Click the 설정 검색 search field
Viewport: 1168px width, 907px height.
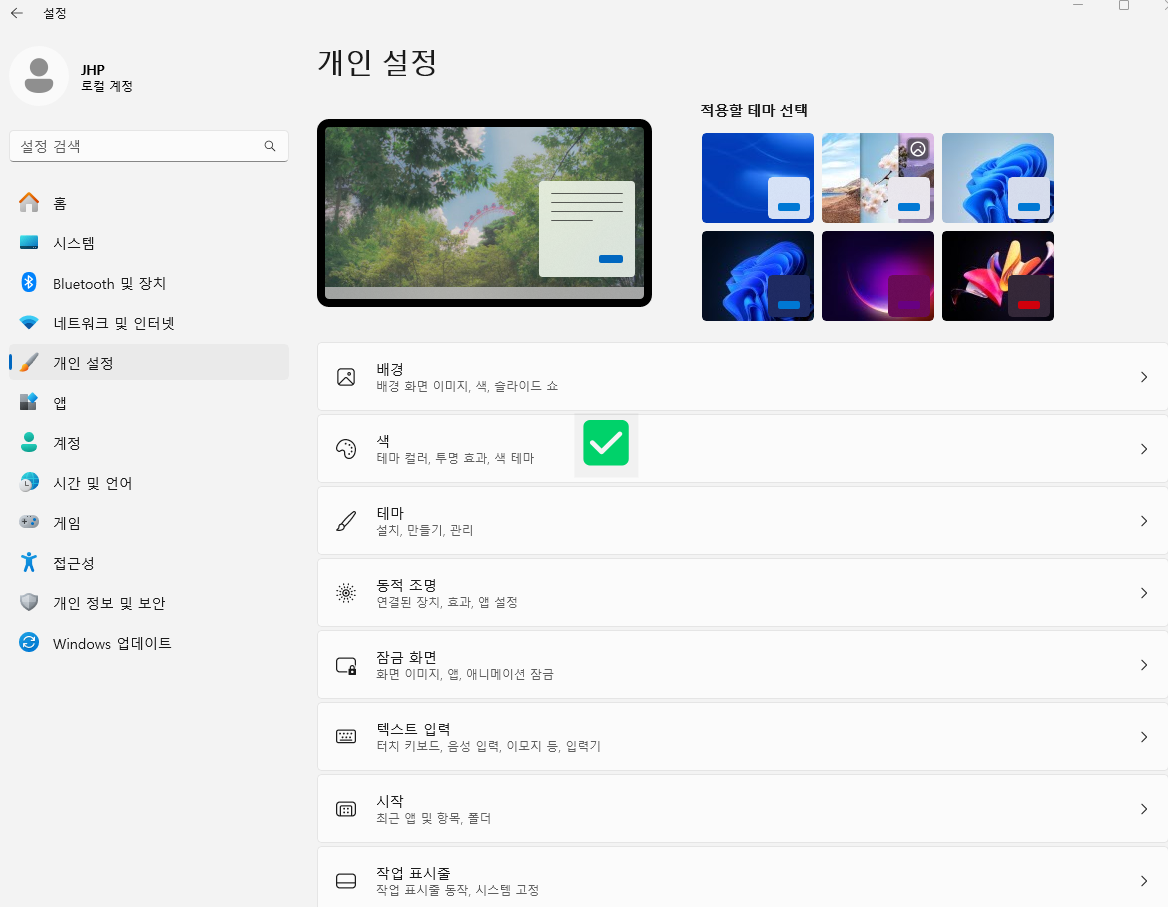tap(149, 146)
